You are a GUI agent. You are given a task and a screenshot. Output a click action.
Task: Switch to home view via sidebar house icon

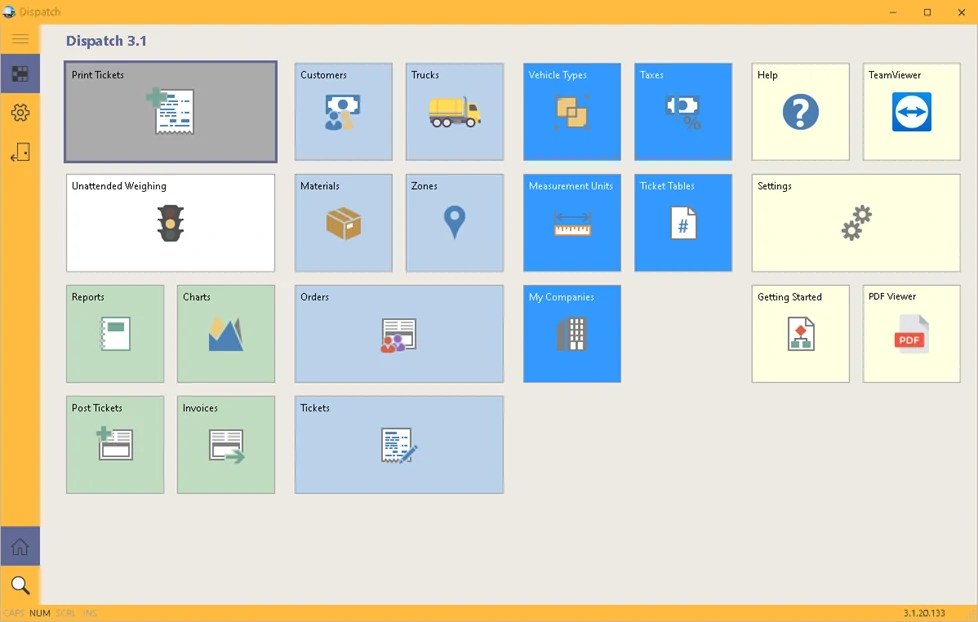20,546
